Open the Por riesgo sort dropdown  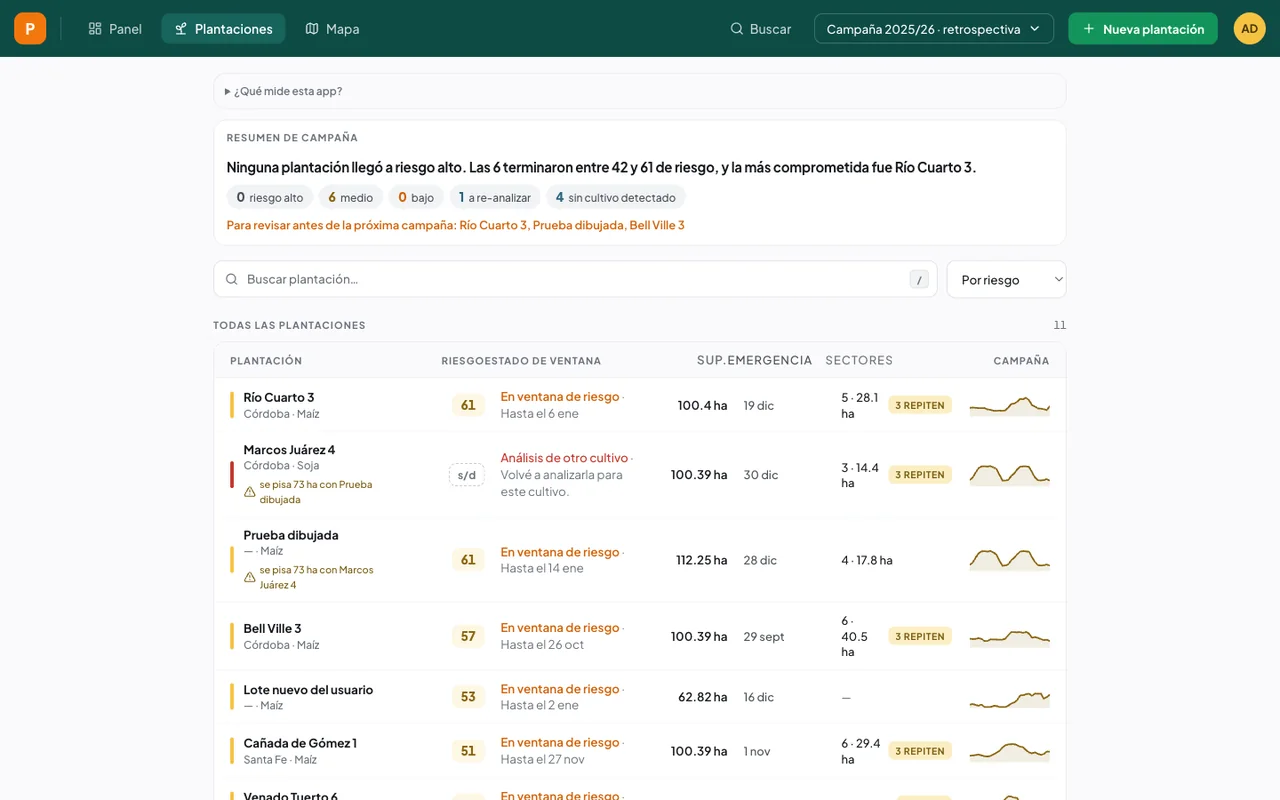[1006, 280]
